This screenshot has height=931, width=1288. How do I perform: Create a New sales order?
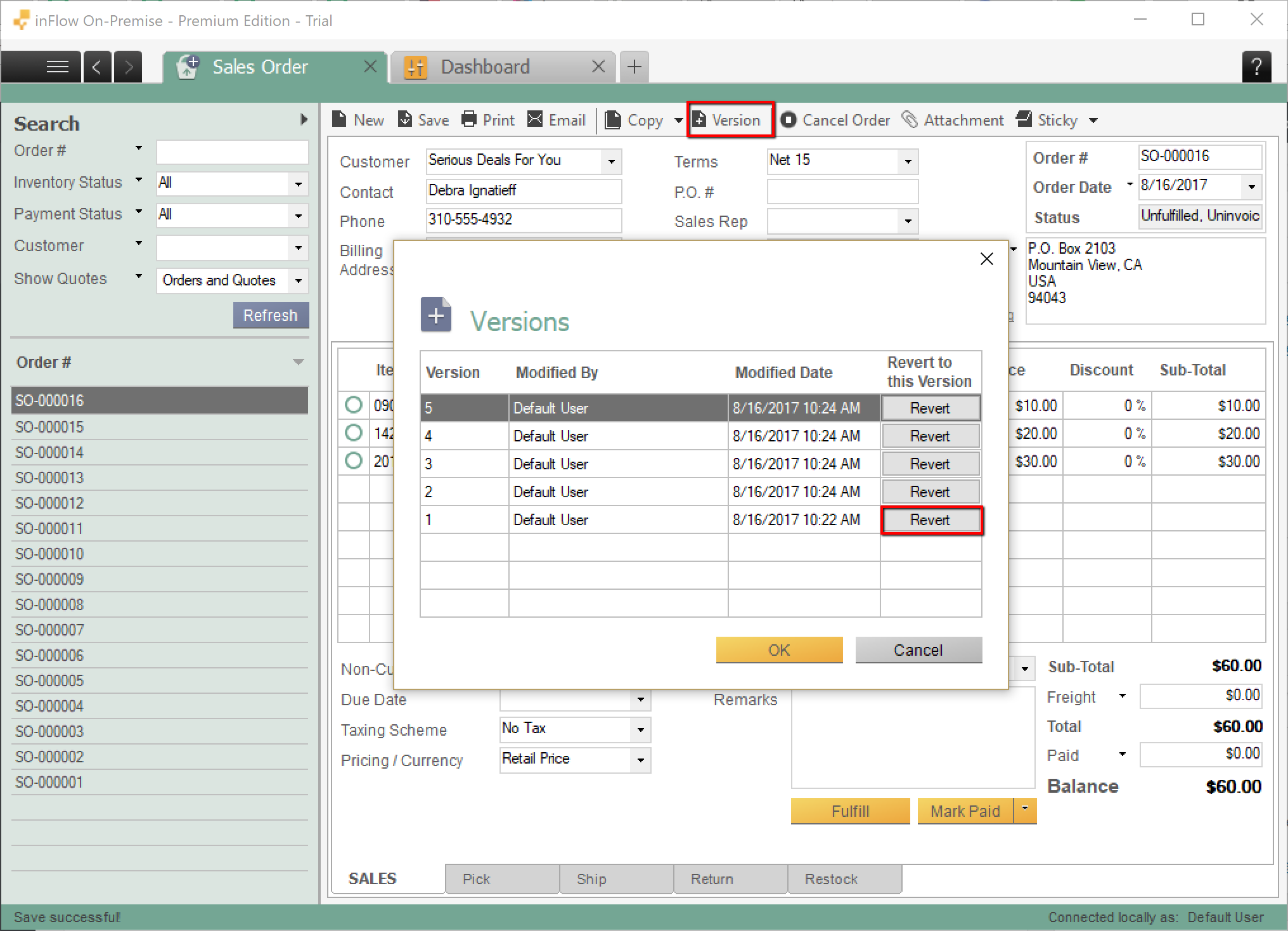(x=358, y=120)
